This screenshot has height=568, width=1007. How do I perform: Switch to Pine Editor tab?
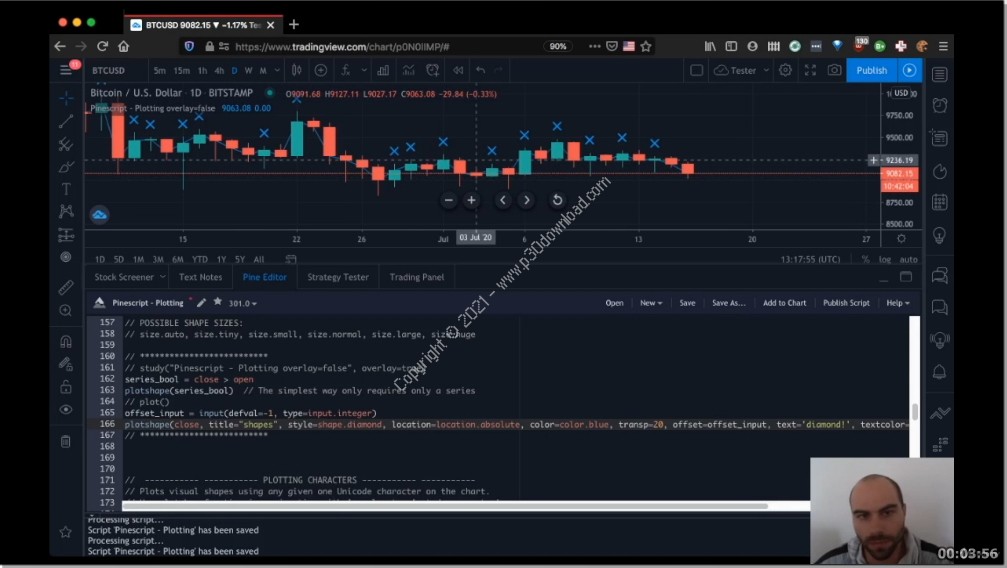coord(265,277)
